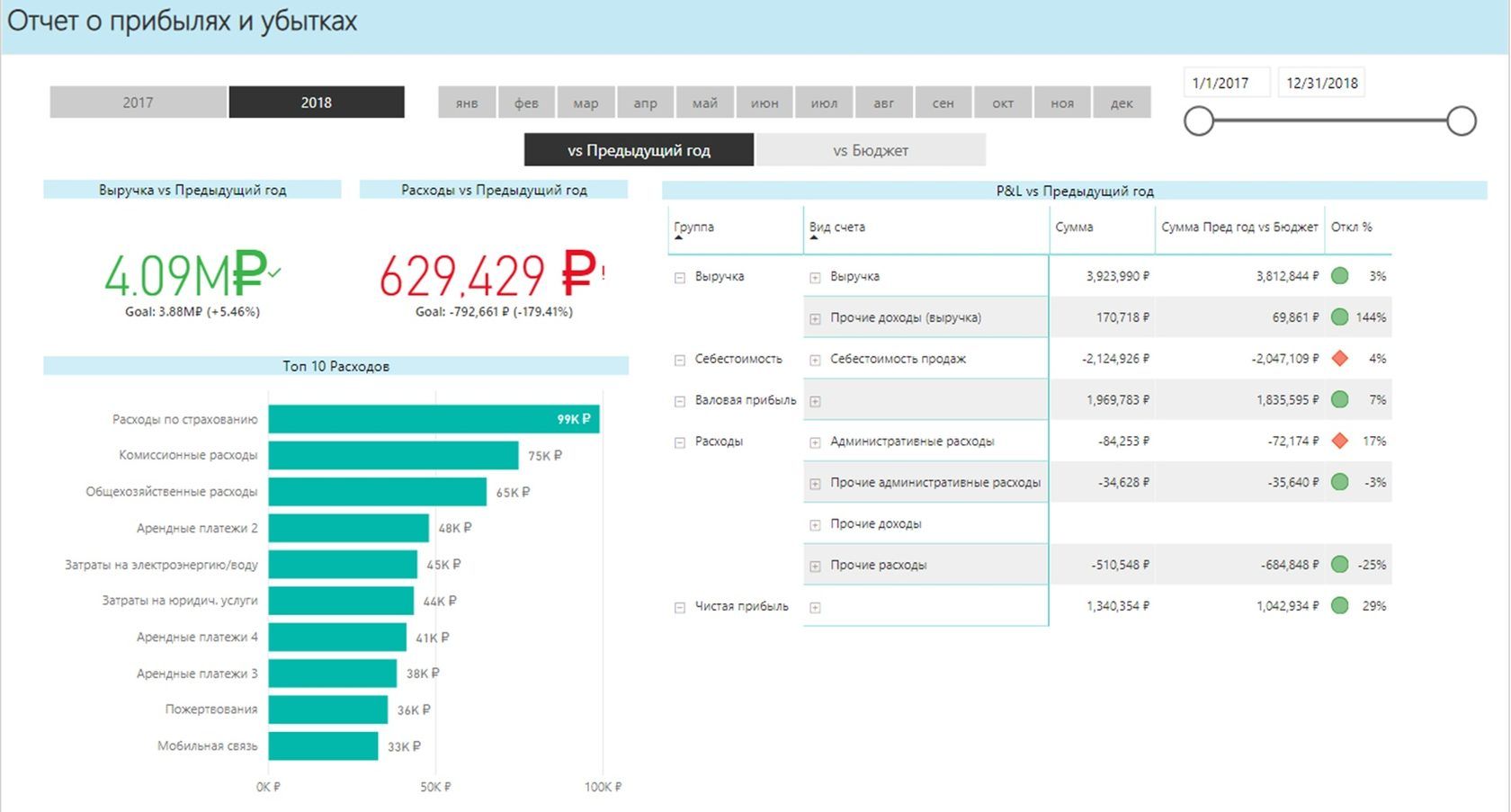The width and height of the screenshot is (1511, 812).
Task: Expand Себестоимость продаж row
Action: (815, 360)
